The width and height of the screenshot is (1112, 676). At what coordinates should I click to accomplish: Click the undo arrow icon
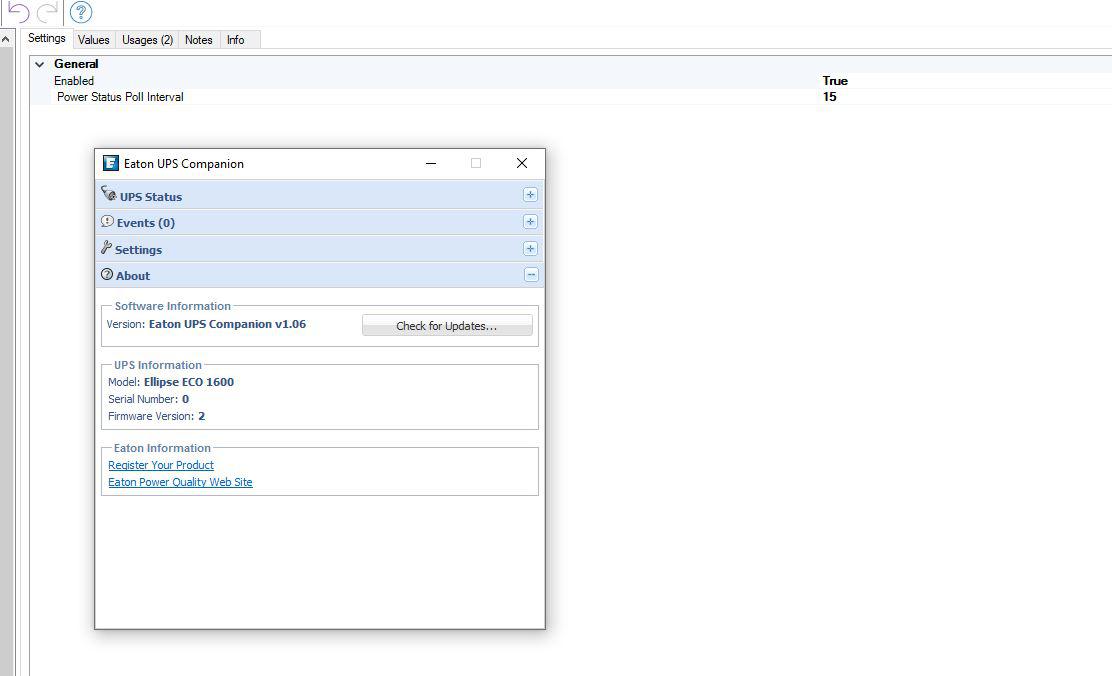pyautogui.click(x=19, y=12)
